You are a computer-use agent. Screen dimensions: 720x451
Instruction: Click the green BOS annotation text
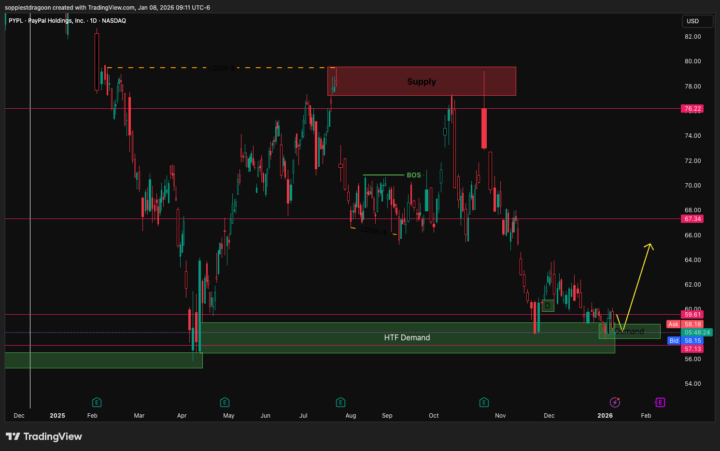point(413,175)
